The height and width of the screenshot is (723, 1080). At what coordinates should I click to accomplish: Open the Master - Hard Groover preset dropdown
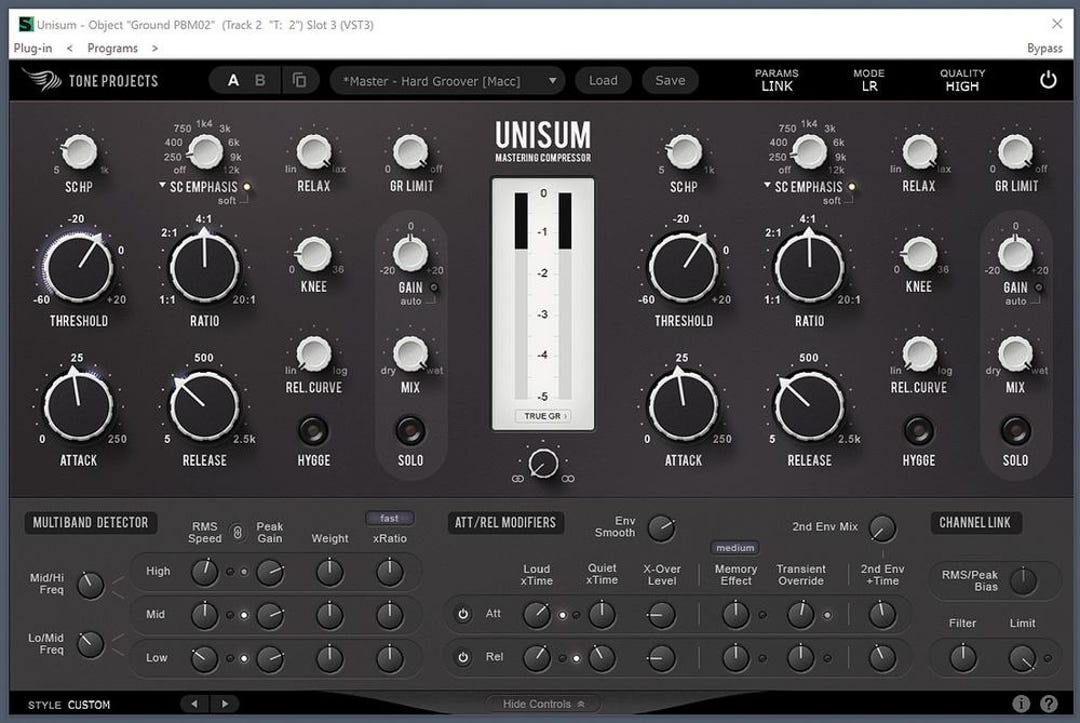447,80
